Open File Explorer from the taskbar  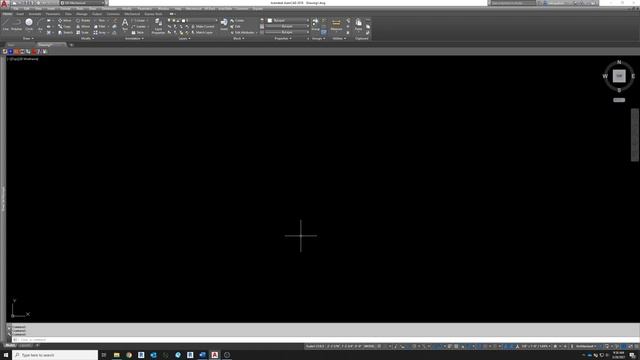pos(117,355)
